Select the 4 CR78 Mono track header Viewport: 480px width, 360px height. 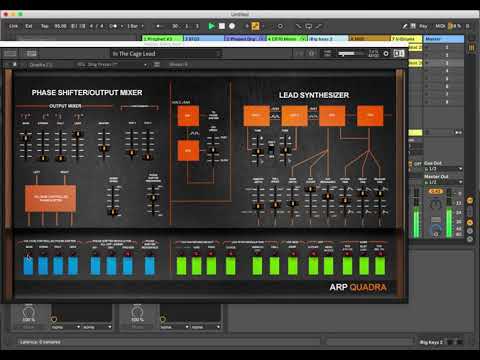pyautogui.click(x=286, y=39)
